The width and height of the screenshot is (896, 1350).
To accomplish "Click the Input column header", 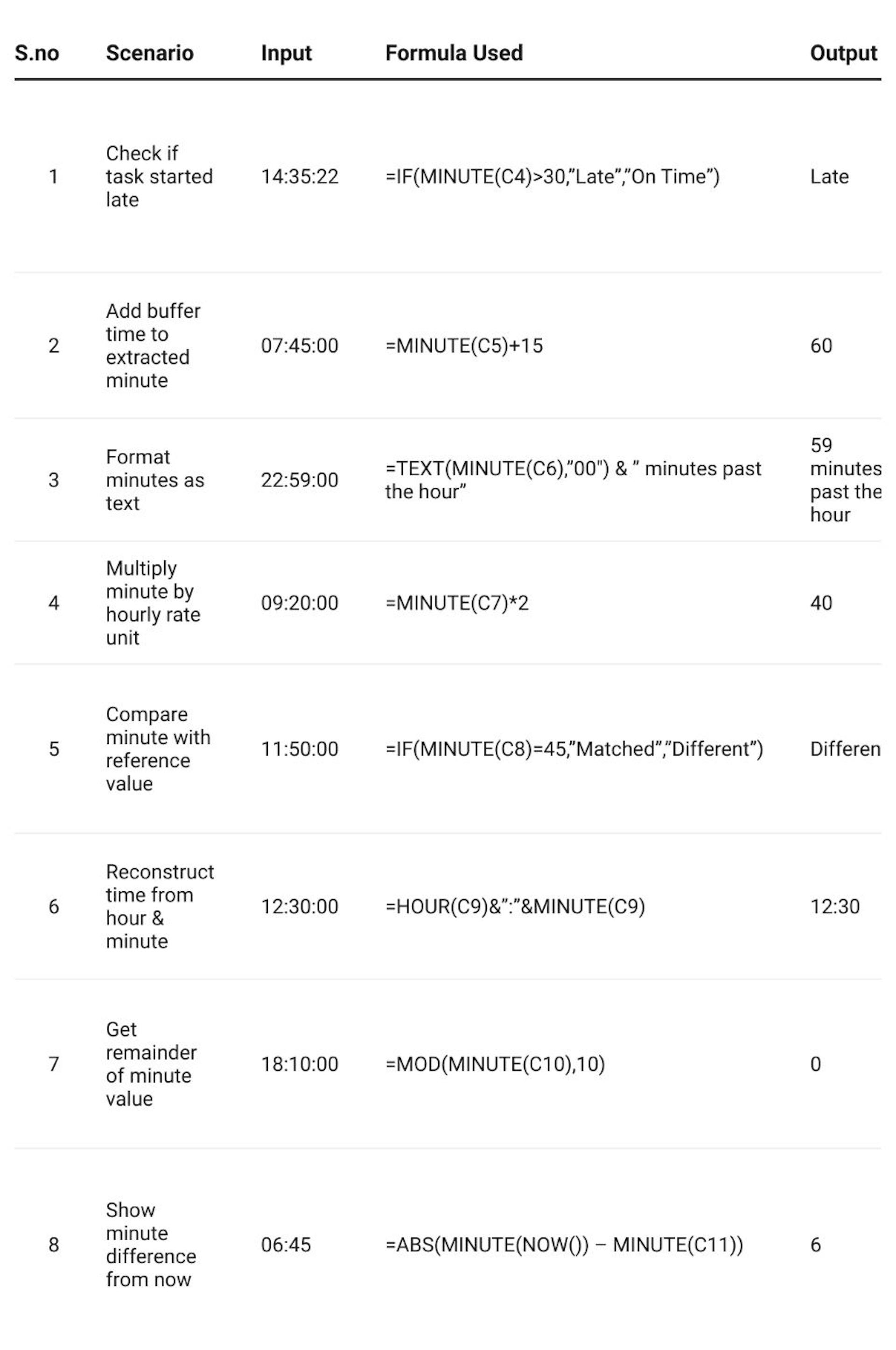I will 286,53.
